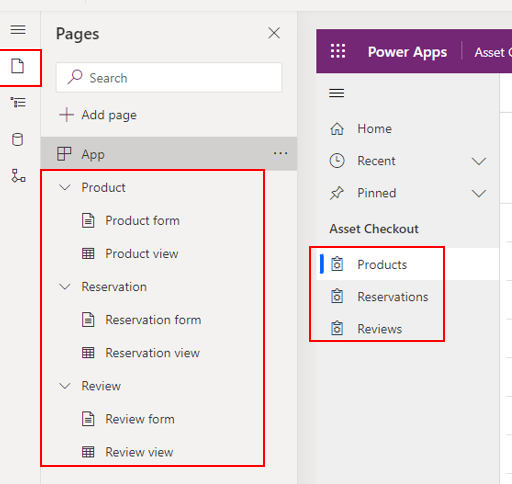
Task: Click the plus icon beside Add page
Action: pyautogui.click(x=66, y=115)
